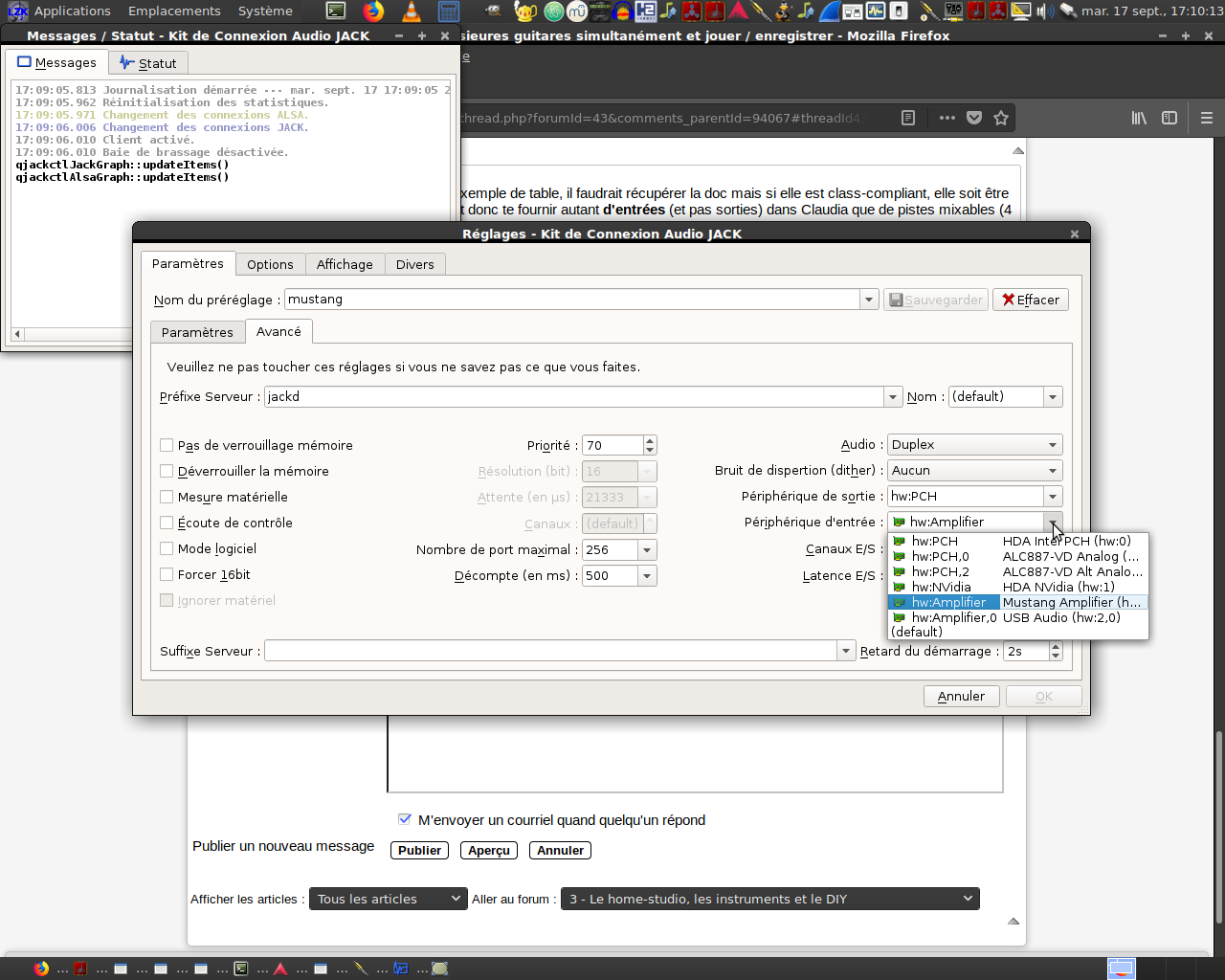1225x980 pixels.
Task: Open Nombre de port maximal dropdown
Action: tap(647, 550)
